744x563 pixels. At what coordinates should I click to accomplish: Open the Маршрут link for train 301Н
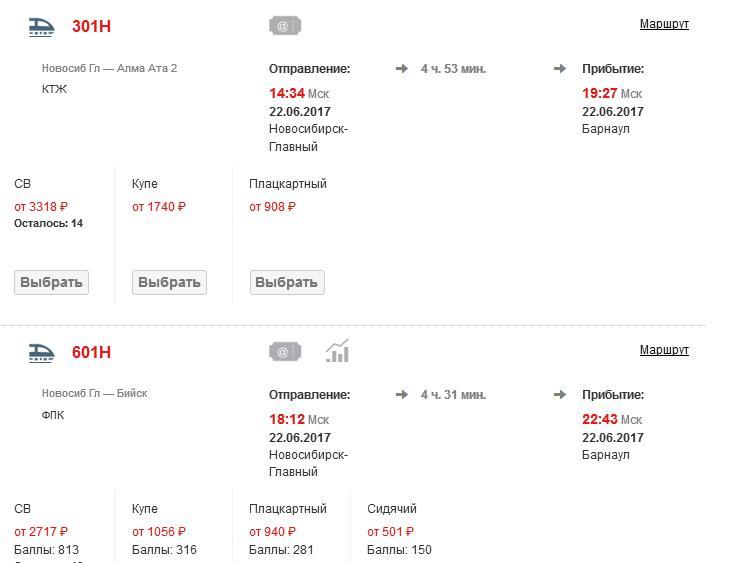pos(664,24)
